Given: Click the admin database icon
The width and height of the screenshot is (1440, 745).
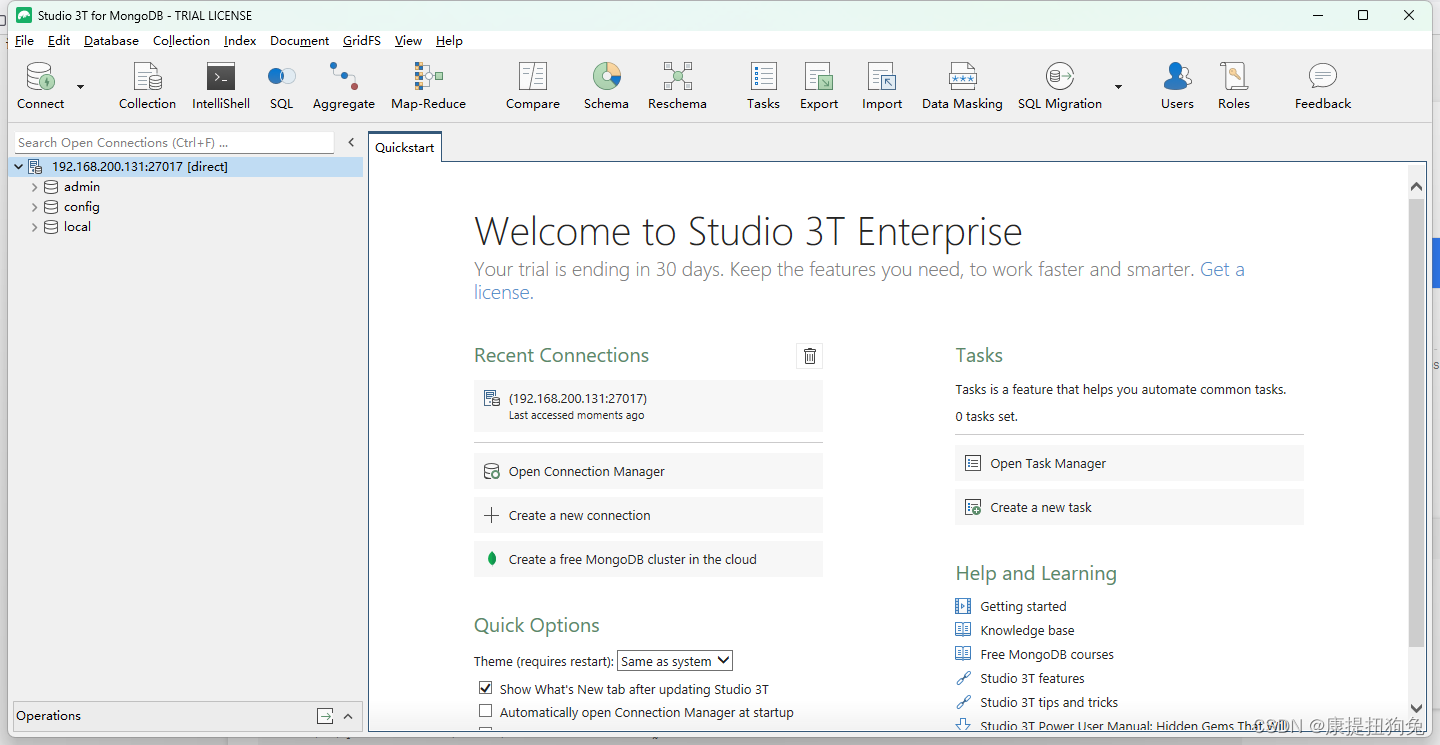Looking at the screenshot, I should [x=51, y=187].
